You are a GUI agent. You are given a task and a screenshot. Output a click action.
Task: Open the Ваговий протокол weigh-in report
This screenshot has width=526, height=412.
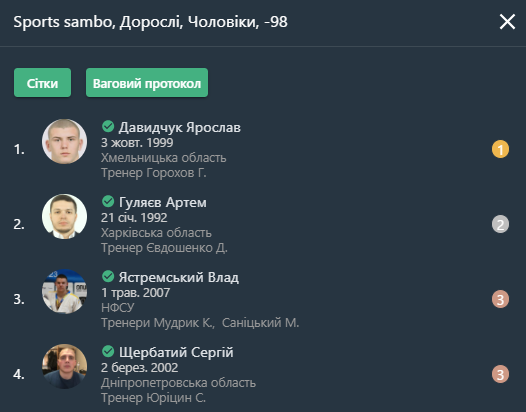pos(147,83)
